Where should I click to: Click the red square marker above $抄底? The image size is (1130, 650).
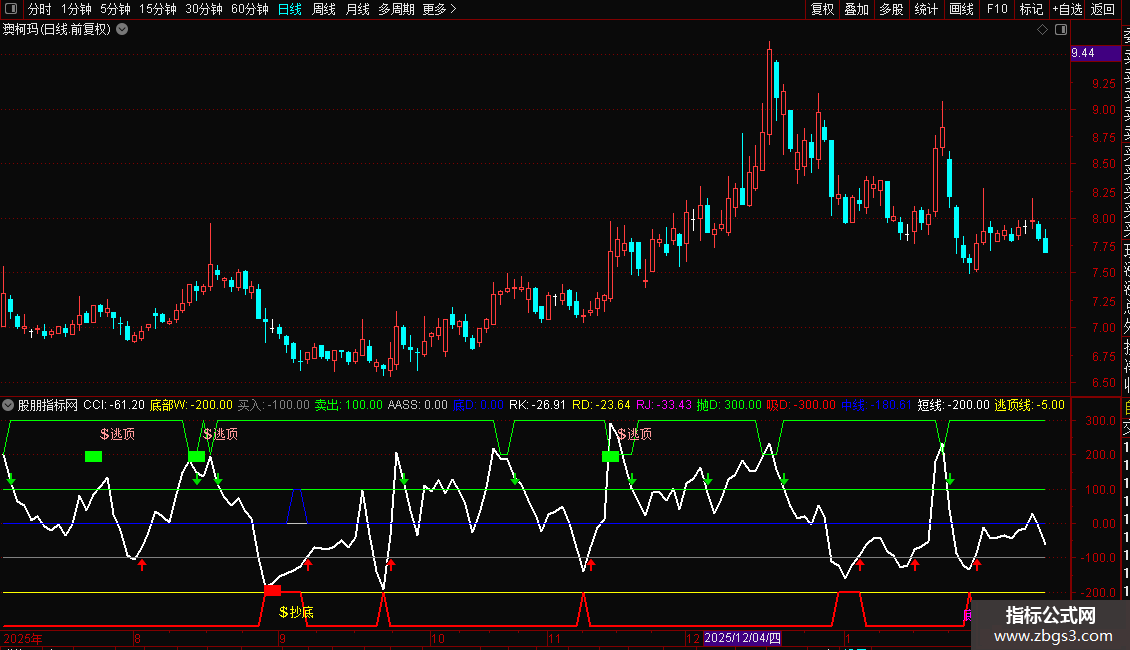(x=272, y=590)
